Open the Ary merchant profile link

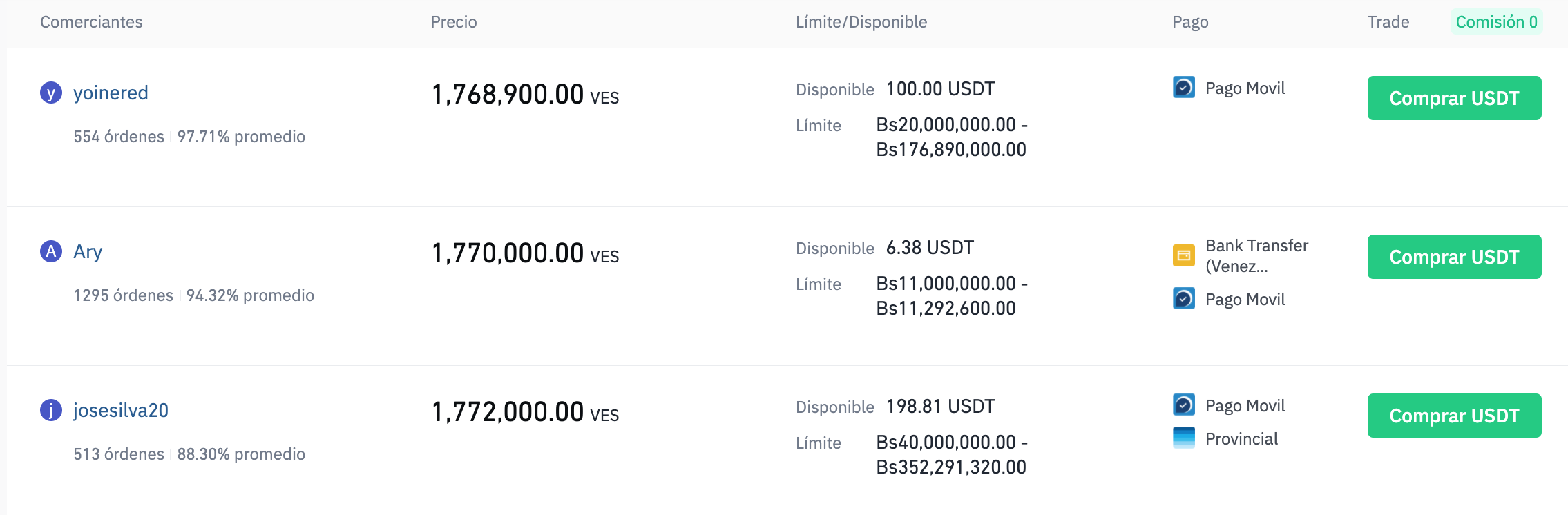(88, 251)
